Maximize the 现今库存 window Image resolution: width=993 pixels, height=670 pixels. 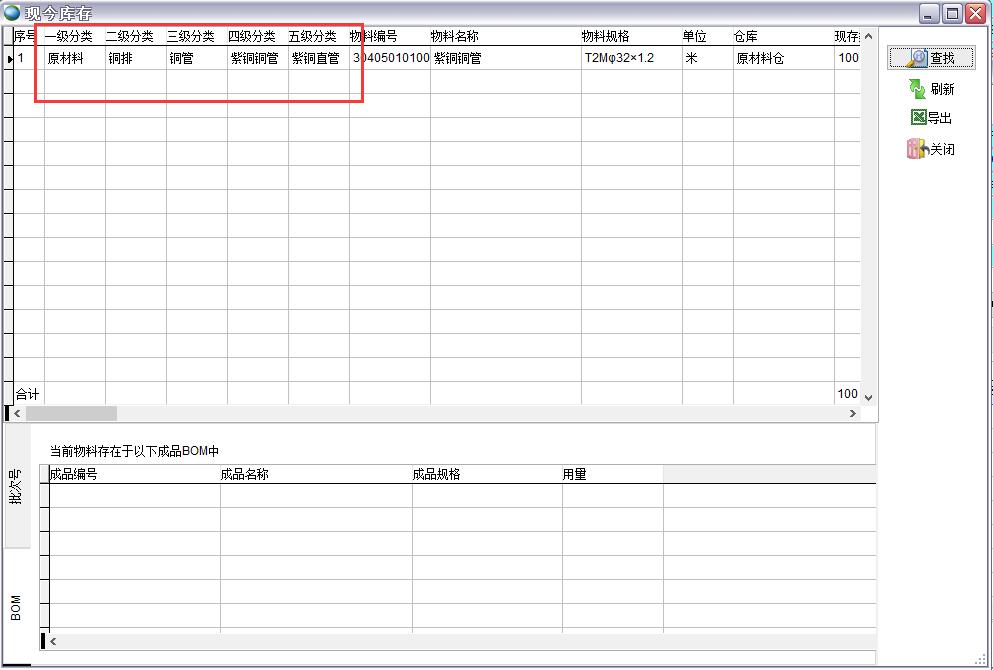click(952, 13)
